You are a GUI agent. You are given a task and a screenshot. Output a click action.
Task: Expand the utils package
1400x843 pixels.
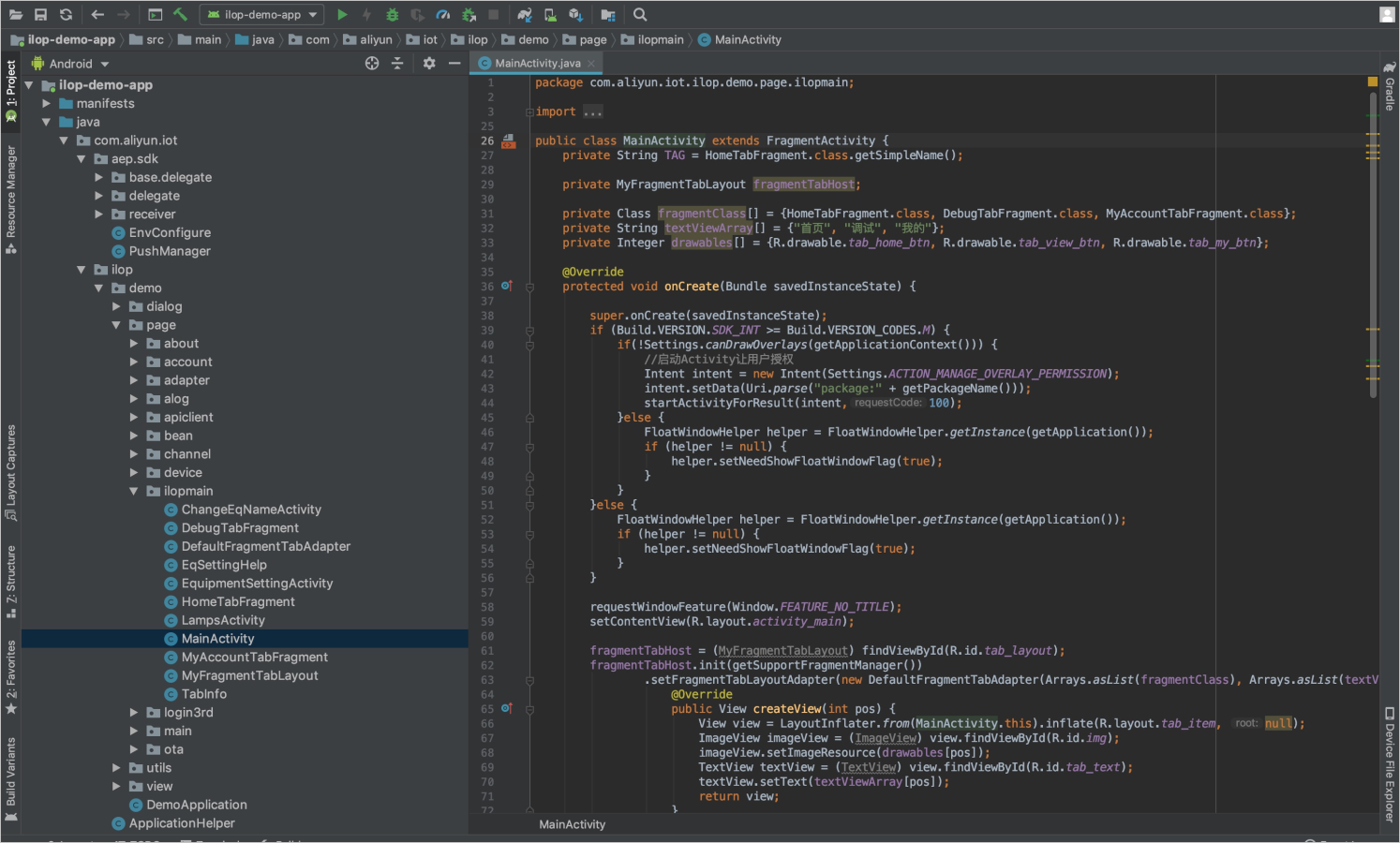[x=116, y=767]
